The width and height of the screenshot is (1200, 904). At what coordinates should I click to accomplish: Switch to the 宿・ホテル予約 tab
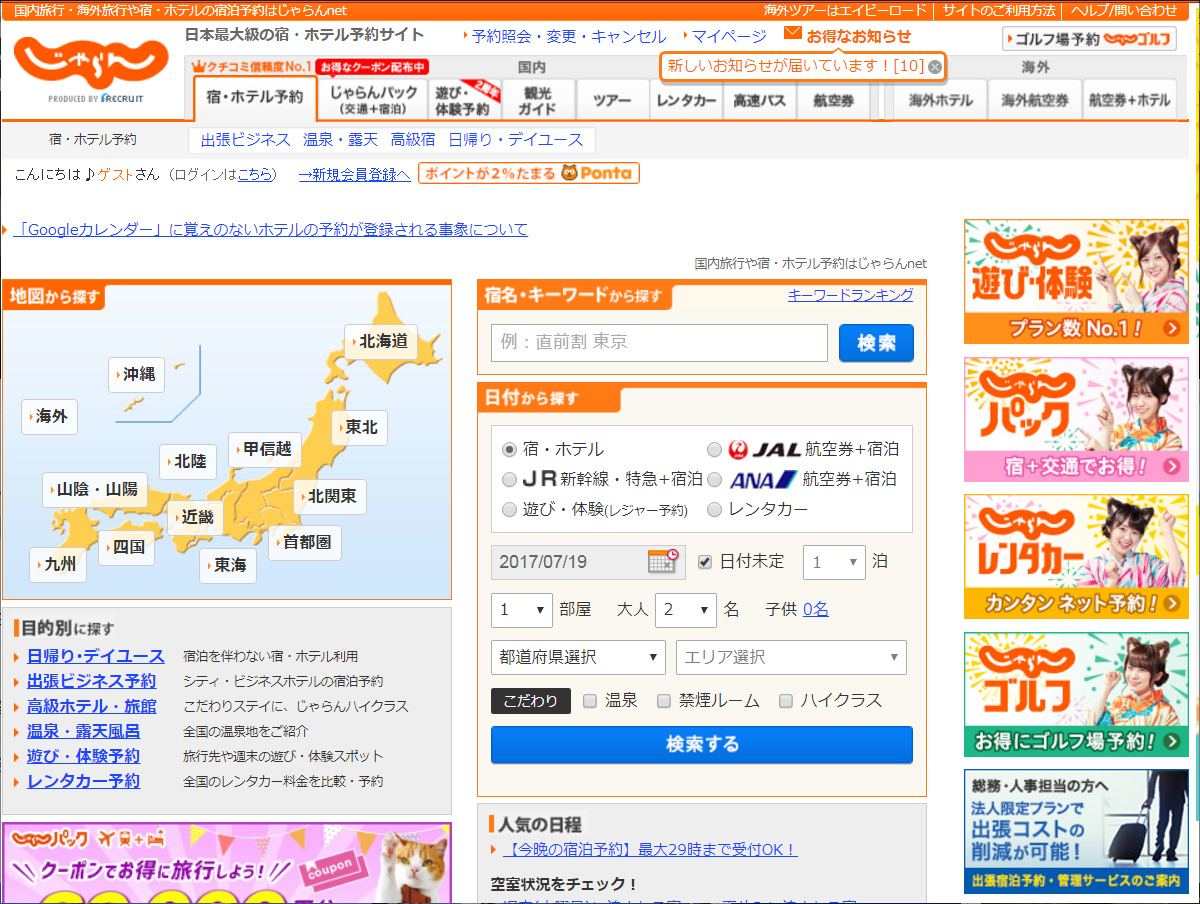[x=254, y=98]
